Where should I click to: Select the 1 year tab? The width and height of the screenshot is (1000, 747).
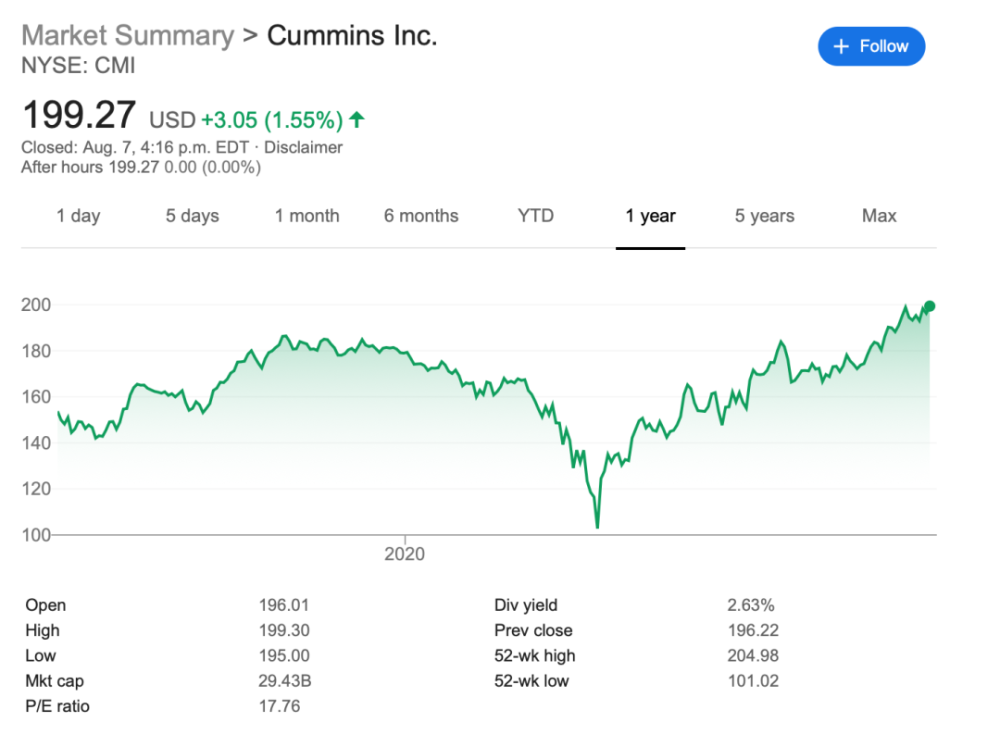[x=650, y=216]
